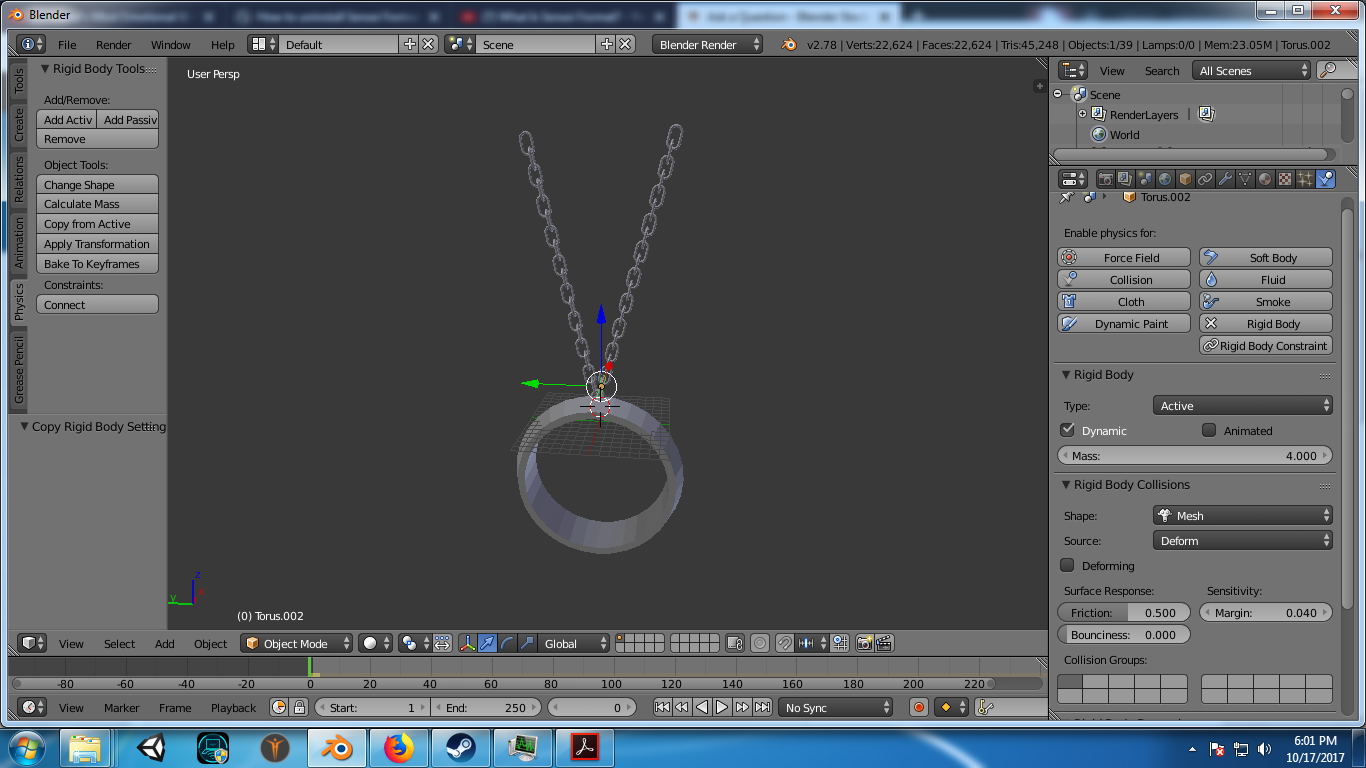Click the Calculate Mass button
The image size is (1366, 768).
coord(98,204)
